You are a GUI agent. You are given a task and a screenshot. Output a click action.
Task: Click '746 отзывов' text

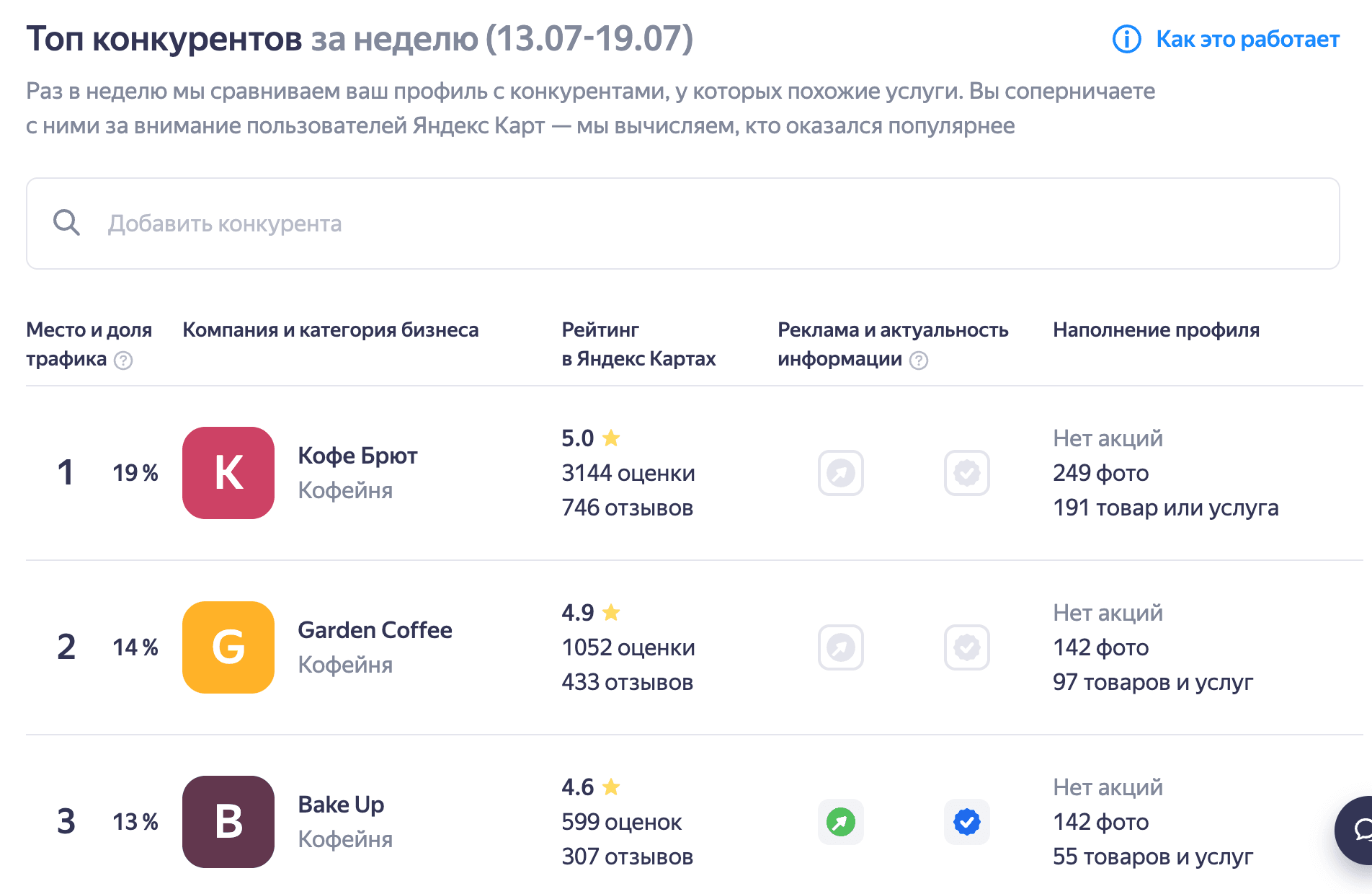coord(627,508)
